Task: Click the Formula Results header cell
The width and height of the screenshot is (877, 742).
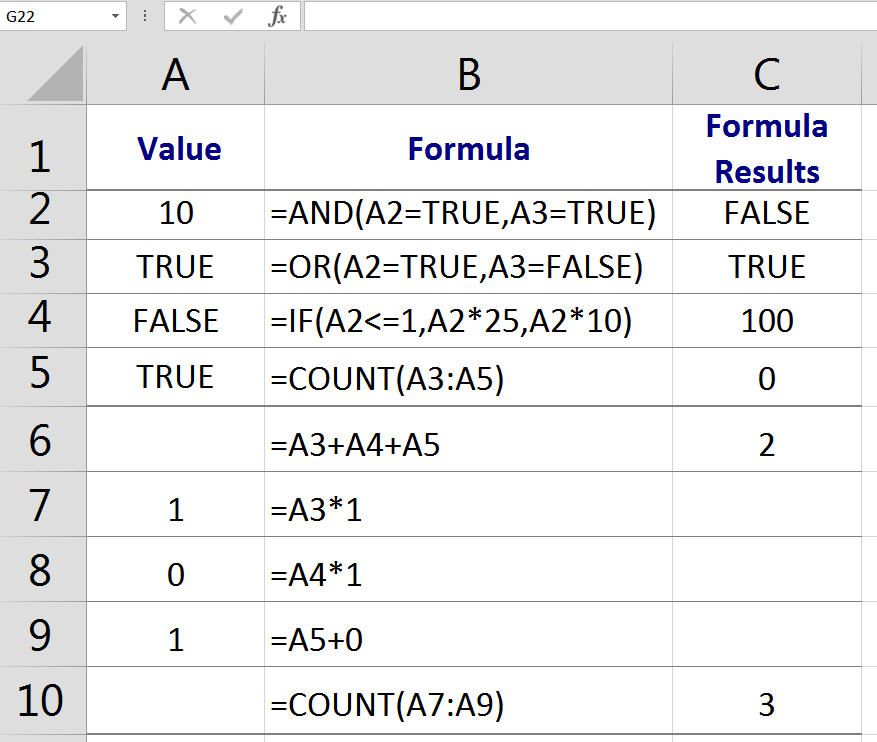Action: (x=766, y=148)
